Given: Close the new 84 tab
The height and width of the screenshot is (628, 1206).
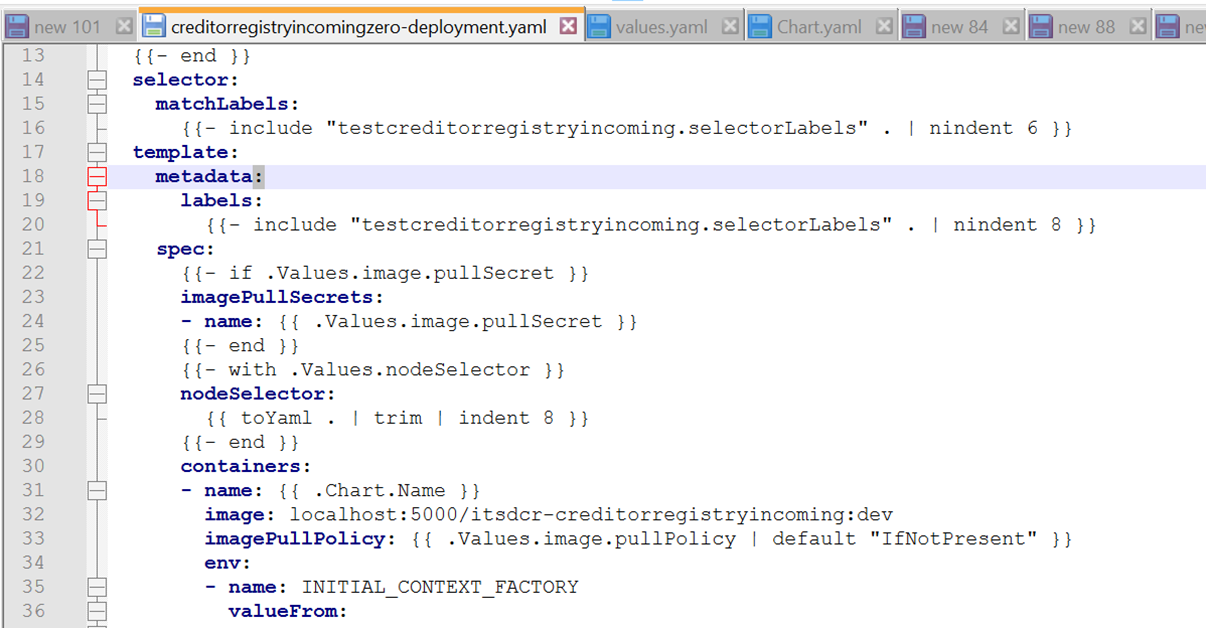Looking at the screenshot, I should point(1011,26).
